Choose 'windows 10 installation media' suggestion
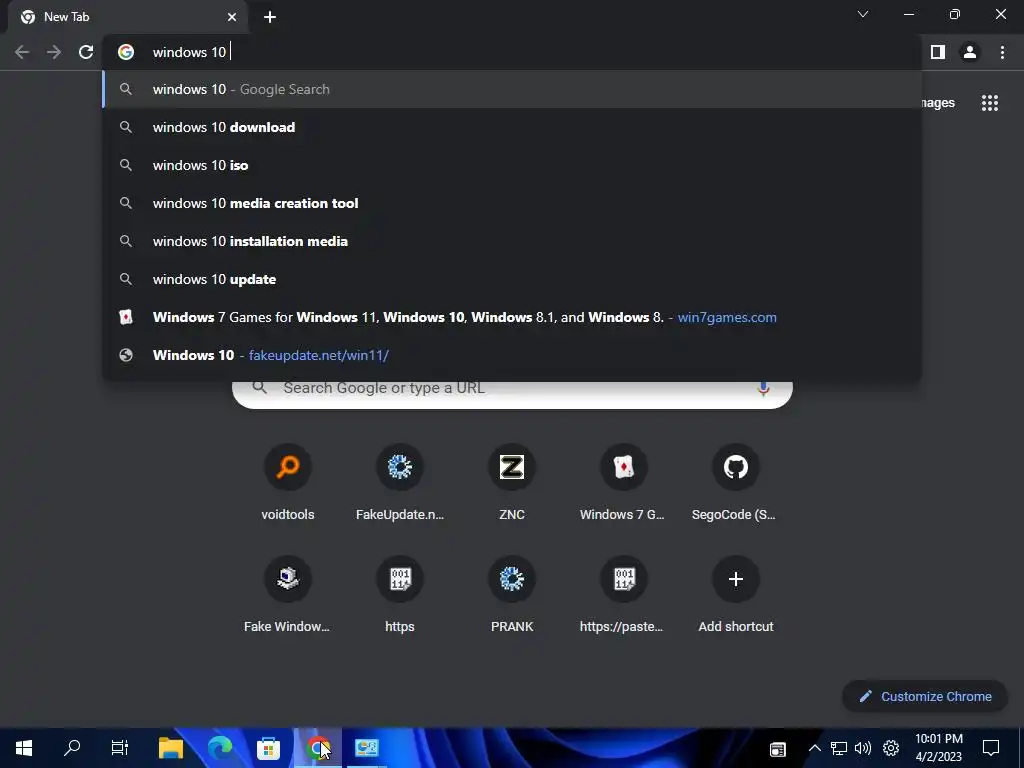The width and height of the screenshot is (1024, 768). (x=512, y=241)
